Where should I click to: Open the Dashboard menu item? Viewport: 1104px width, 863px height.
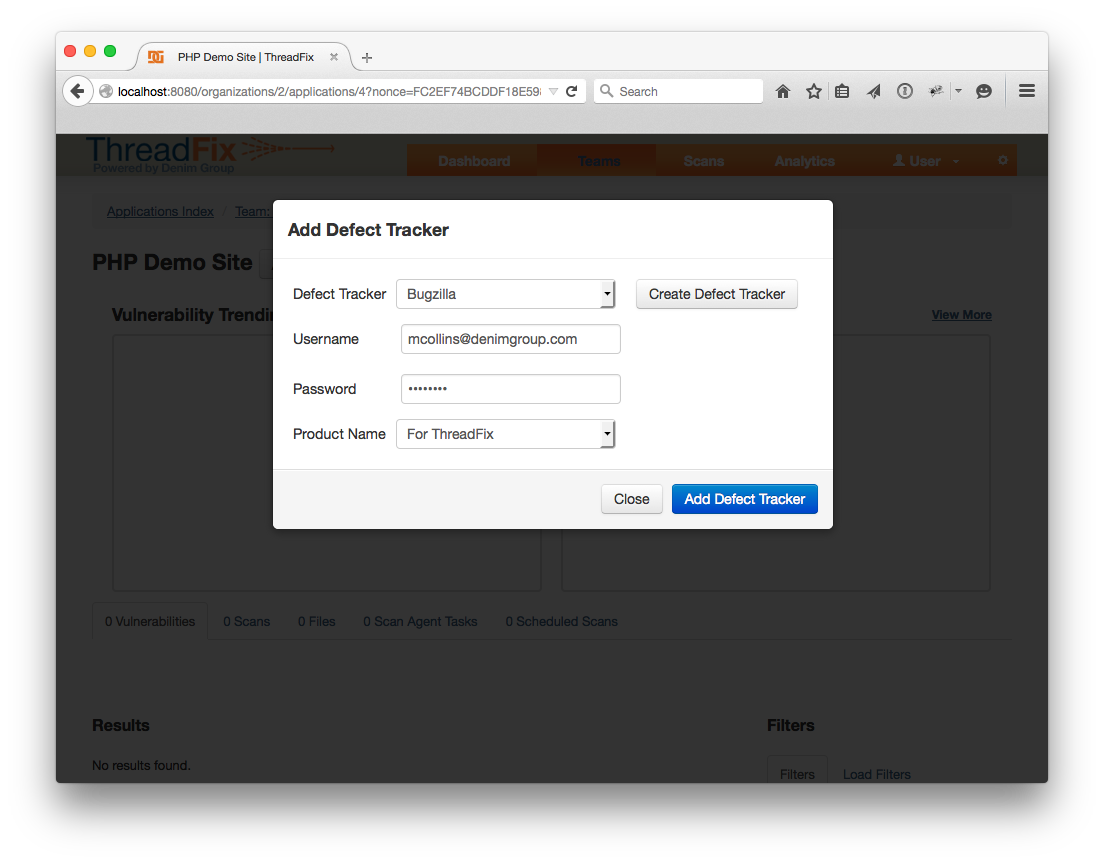474,161
